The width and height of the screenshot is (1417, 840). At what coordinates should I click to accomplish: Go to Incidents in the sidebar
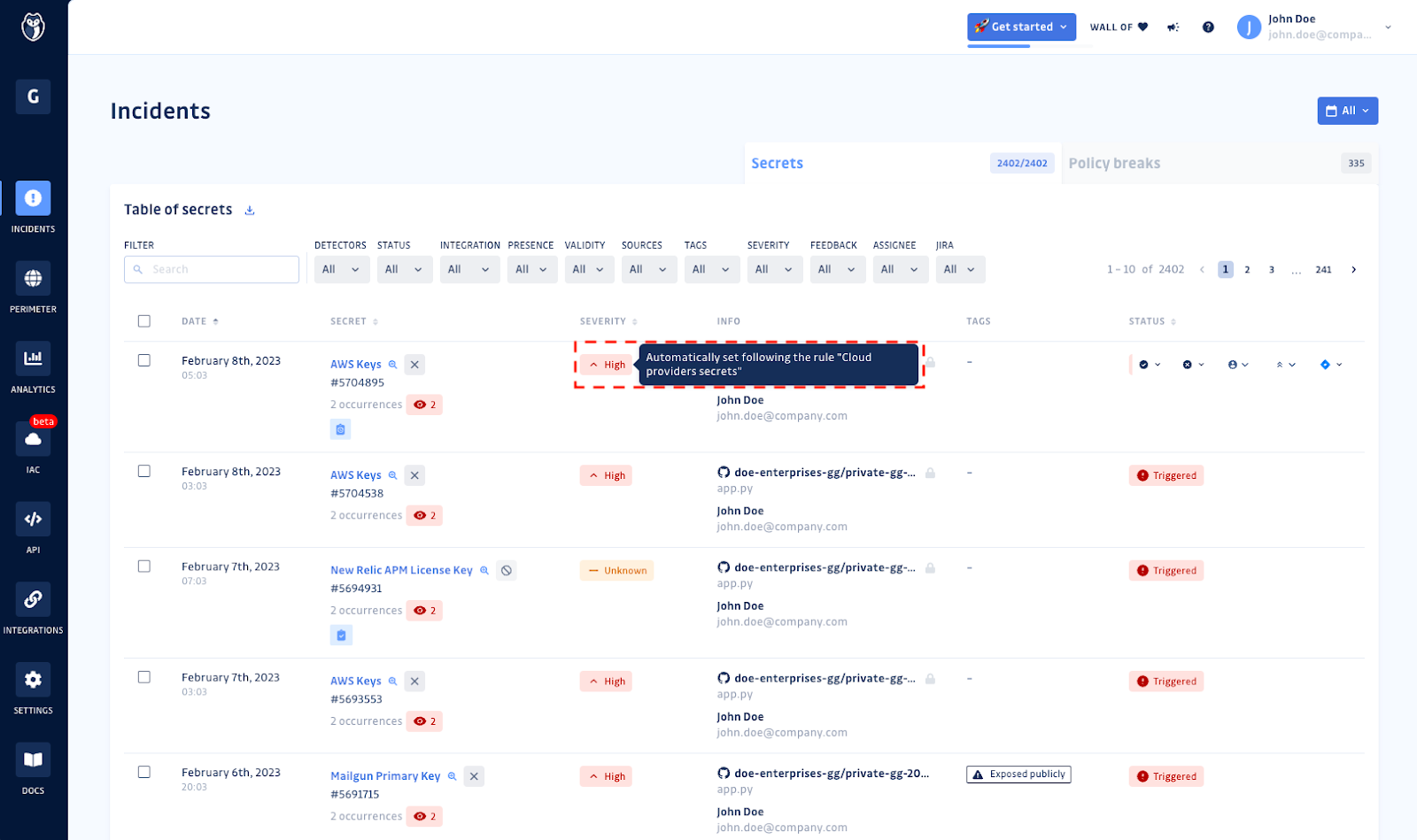33,207
